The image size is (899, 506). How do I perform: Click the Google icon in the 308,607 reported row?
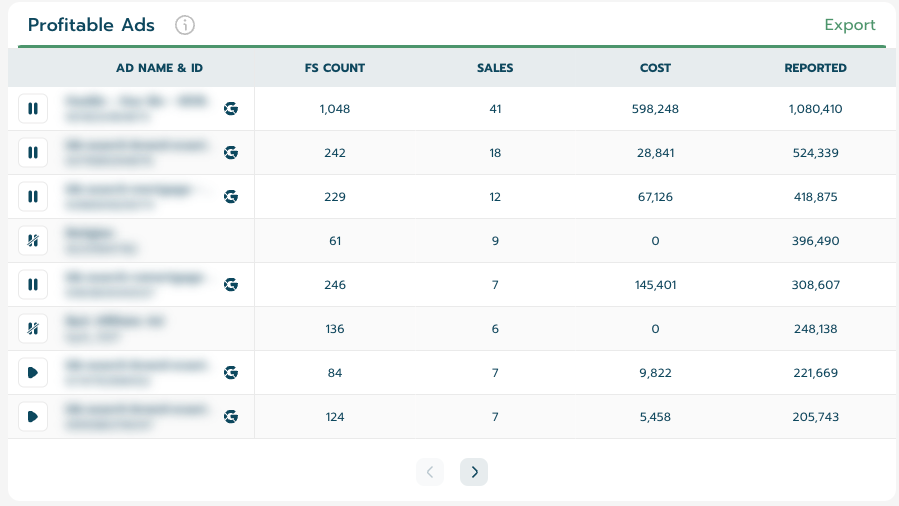pos(231,285)
